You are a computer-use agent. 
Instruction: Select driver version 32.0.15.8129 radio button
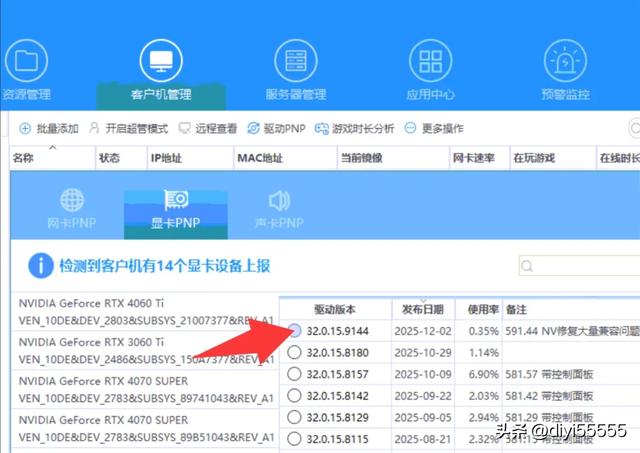point(294,417)
